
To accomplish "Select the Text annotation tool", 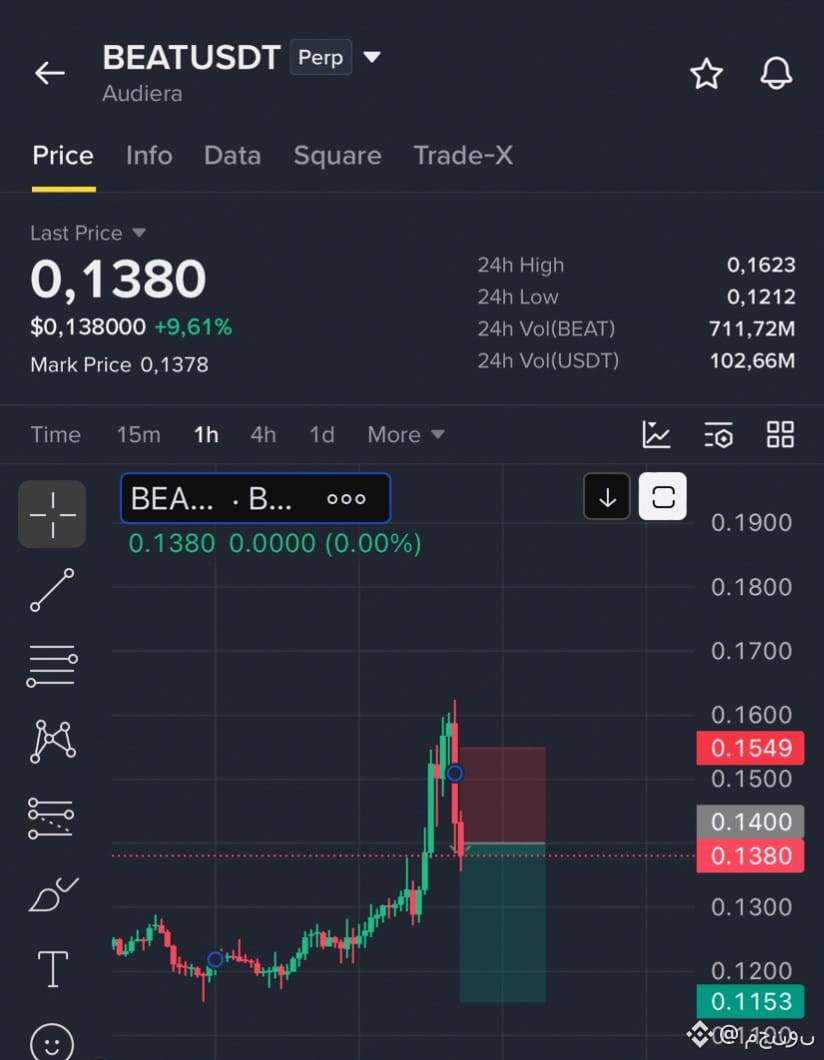I will 52,969.
